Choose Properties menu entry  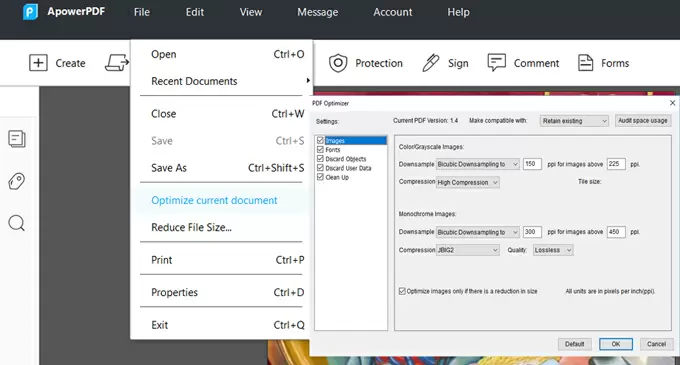point(222,292)
